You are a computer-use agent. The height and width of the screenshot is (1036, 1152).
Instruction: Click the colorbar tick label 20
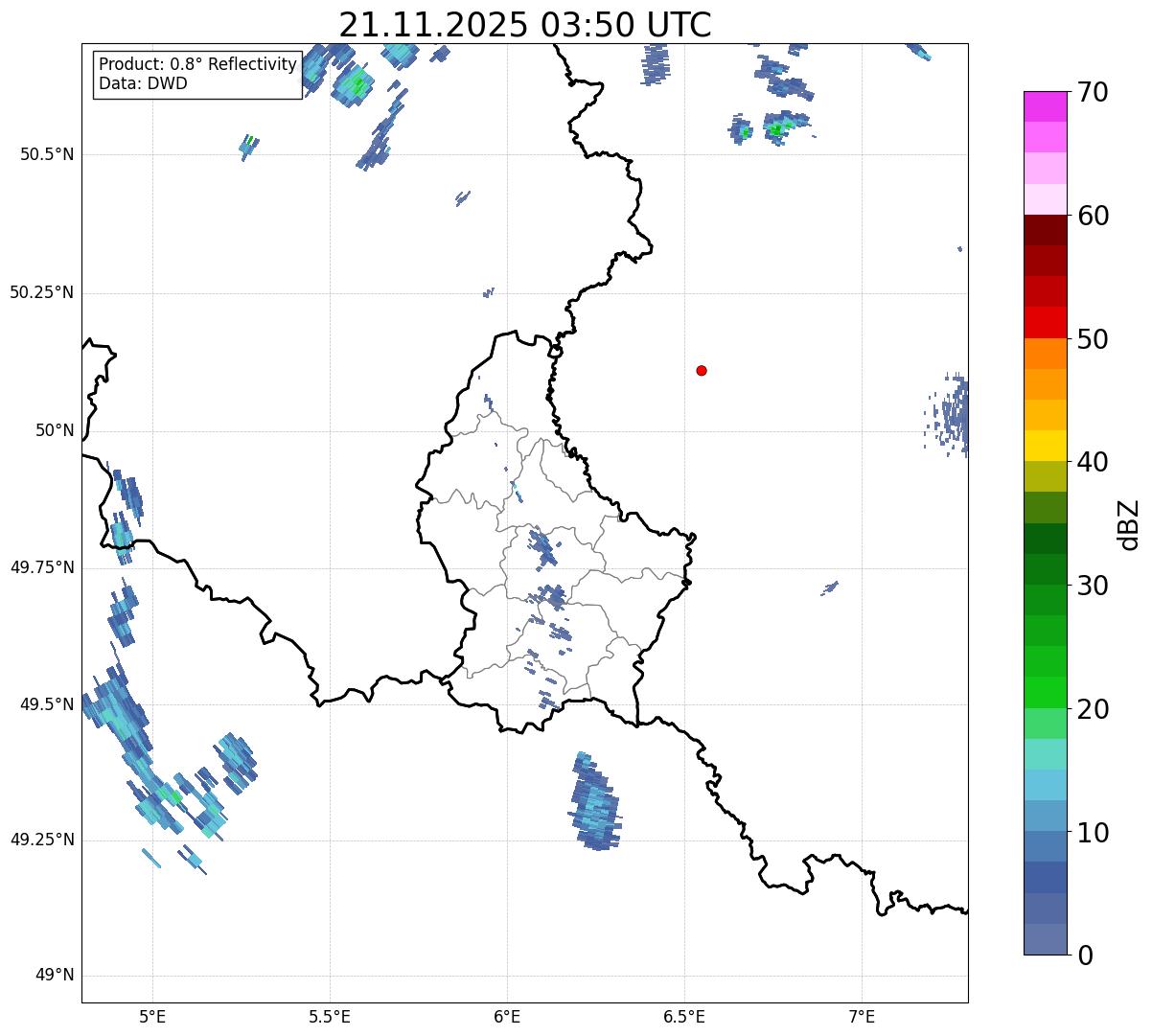(x=1093, y=709)
